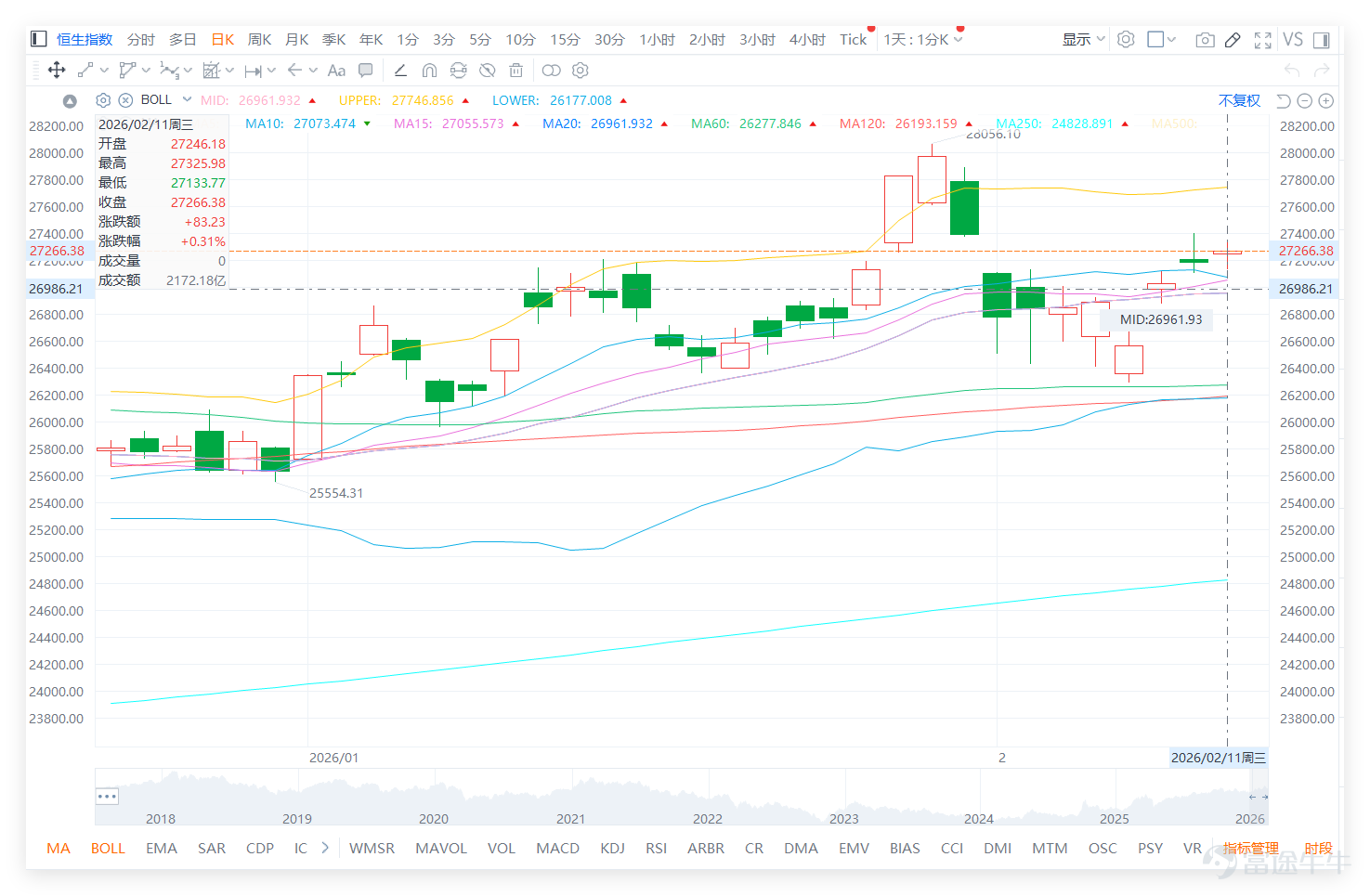1370x896 pixels.
Task: Reset chart zoom with curved arrow icon
Action: 1283,100
